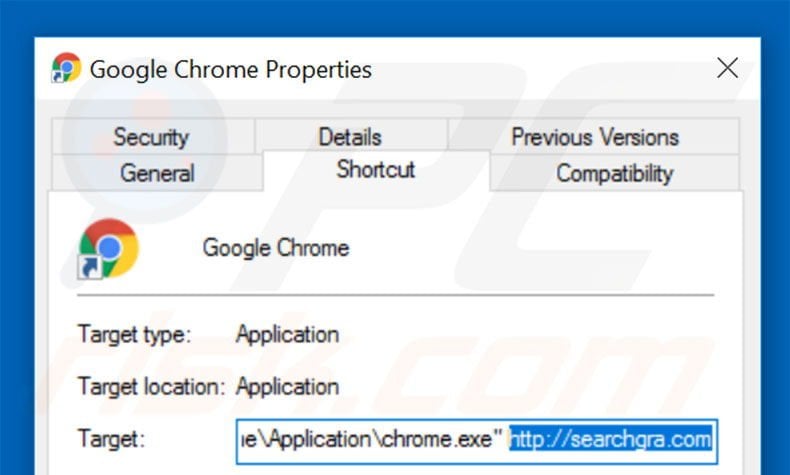Switch to the Security tab
This screenshot has height=475, width=790.
point(153,137)
